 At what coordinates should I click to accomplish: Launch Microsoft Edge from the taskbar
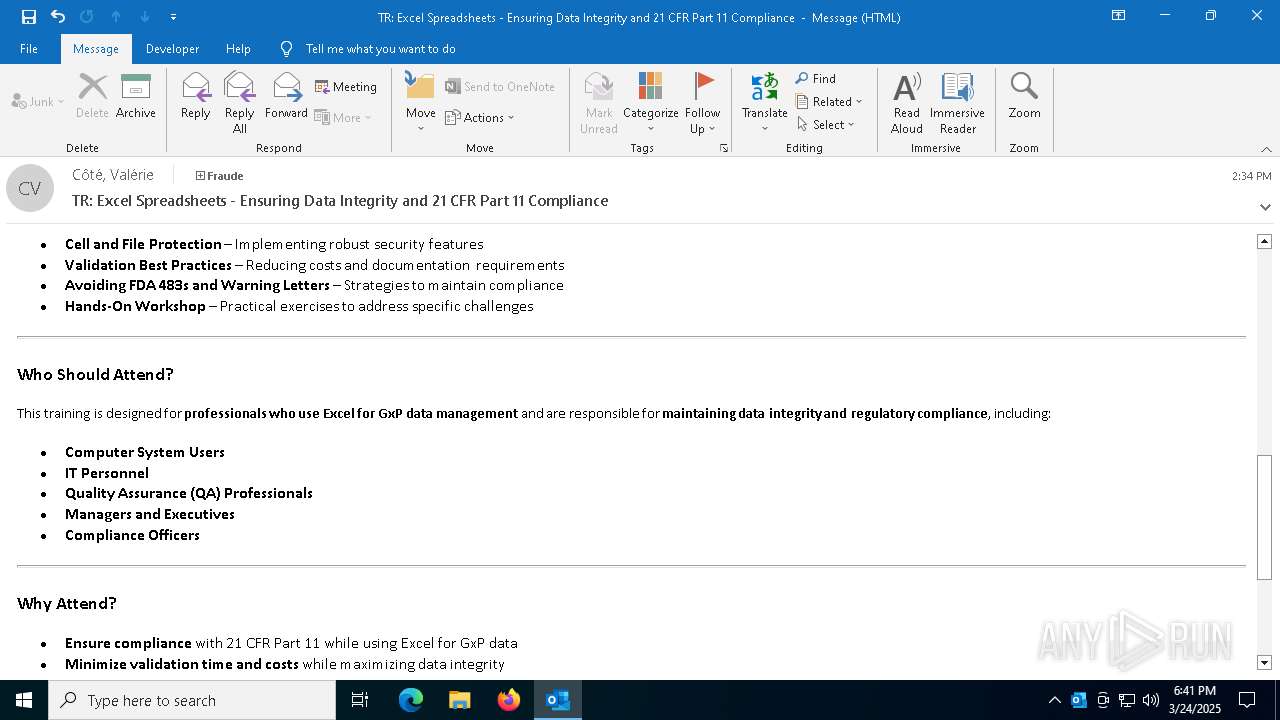pos(411,700)
